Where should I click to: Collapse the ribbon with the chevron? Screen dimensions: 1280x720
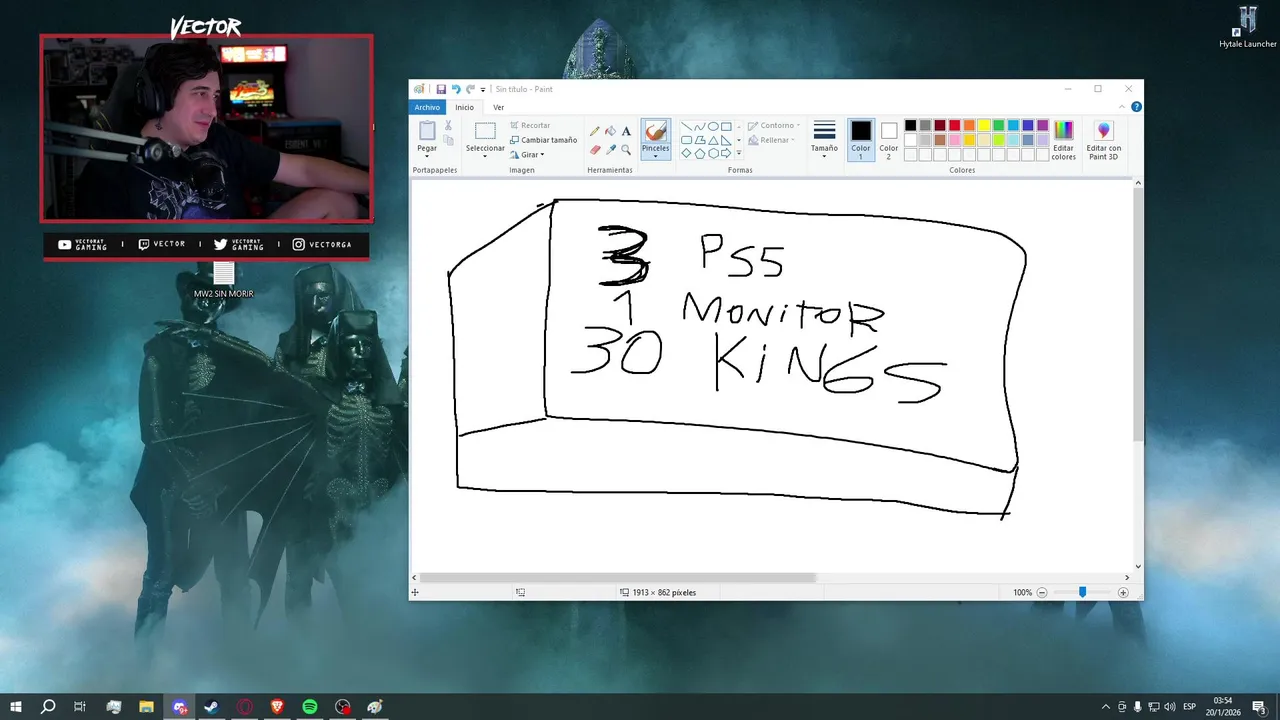point(1122,107)
